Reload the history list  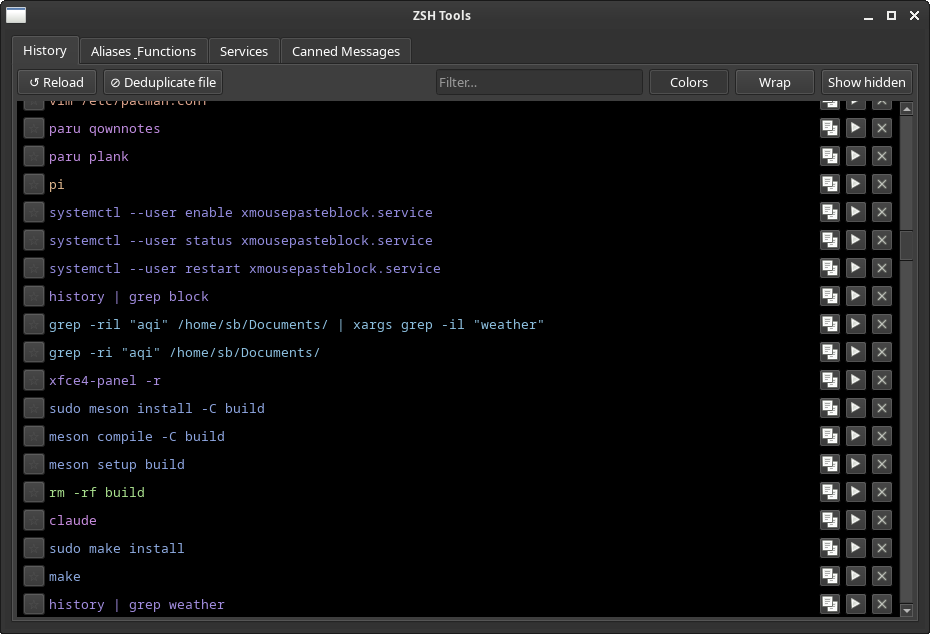coord(57,82)
